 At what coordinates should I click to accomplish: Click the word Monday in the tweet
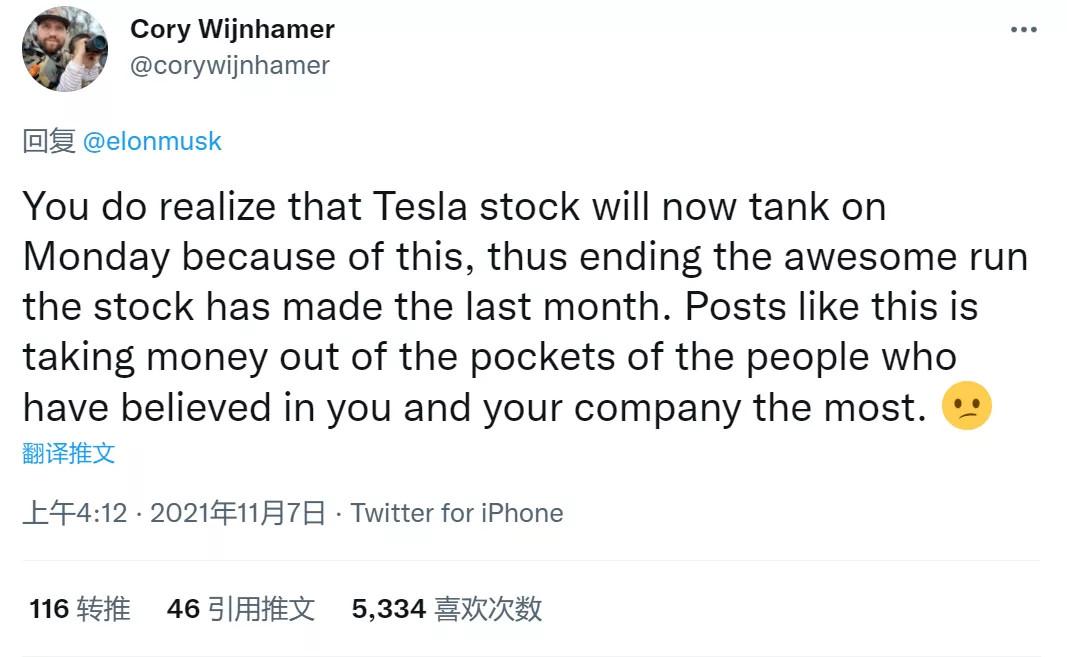click(x=96, y=259)
